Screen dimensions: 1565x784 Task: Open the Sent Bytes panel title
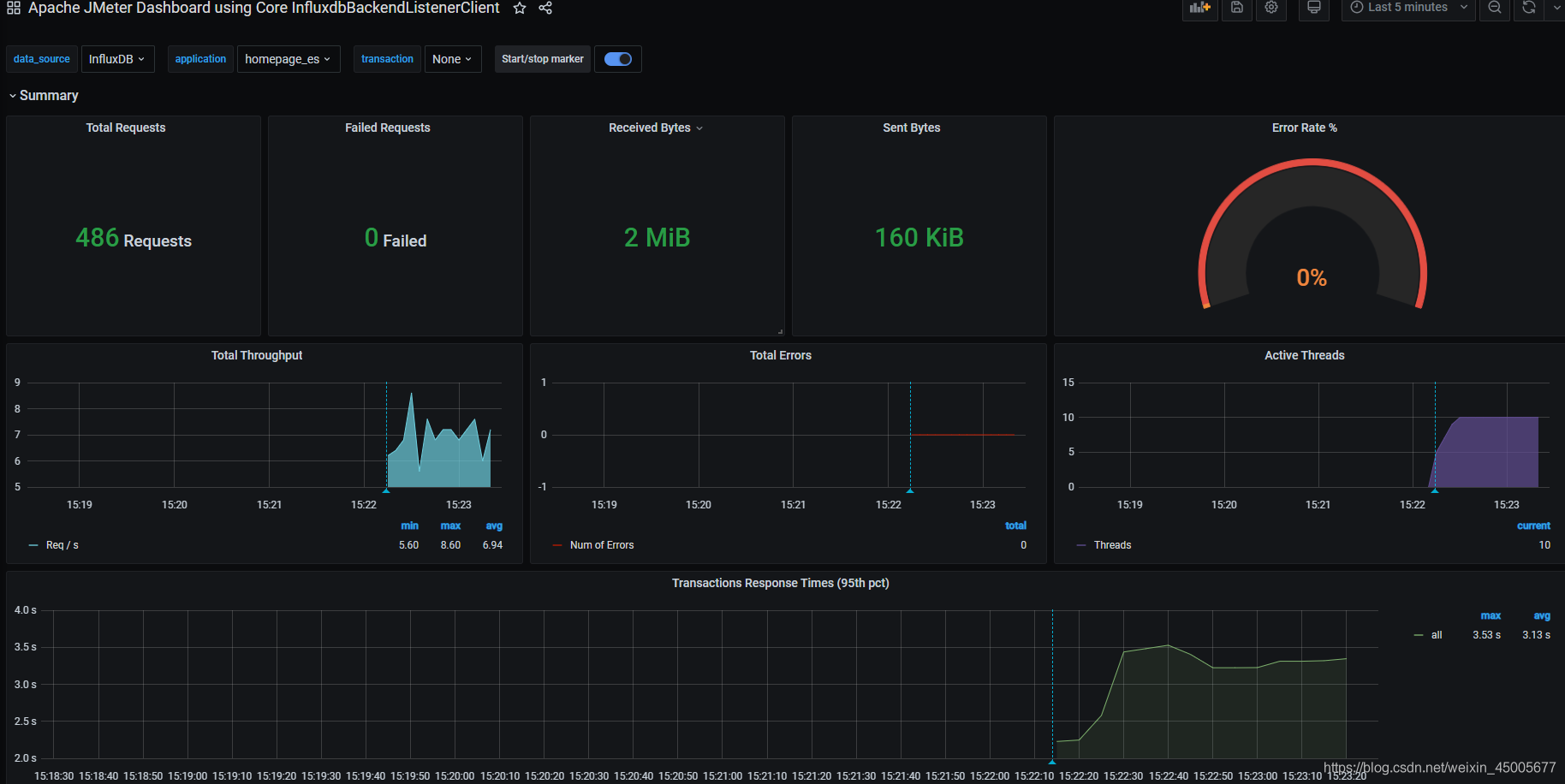pos(912,128)
